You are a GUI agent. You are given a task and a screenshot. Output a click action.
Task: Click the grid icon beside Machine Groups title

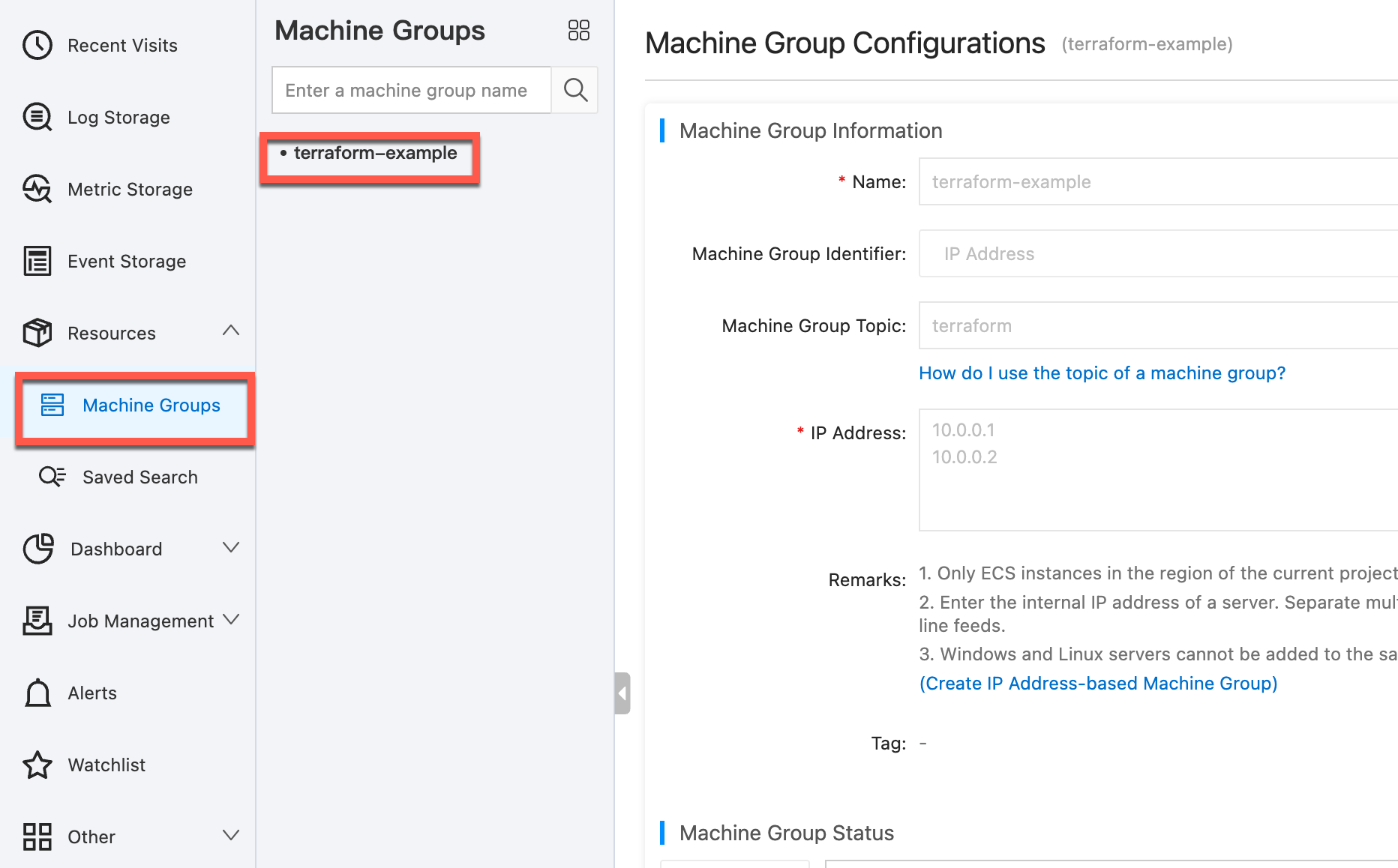pyautogui.click(x=579, y=30)
